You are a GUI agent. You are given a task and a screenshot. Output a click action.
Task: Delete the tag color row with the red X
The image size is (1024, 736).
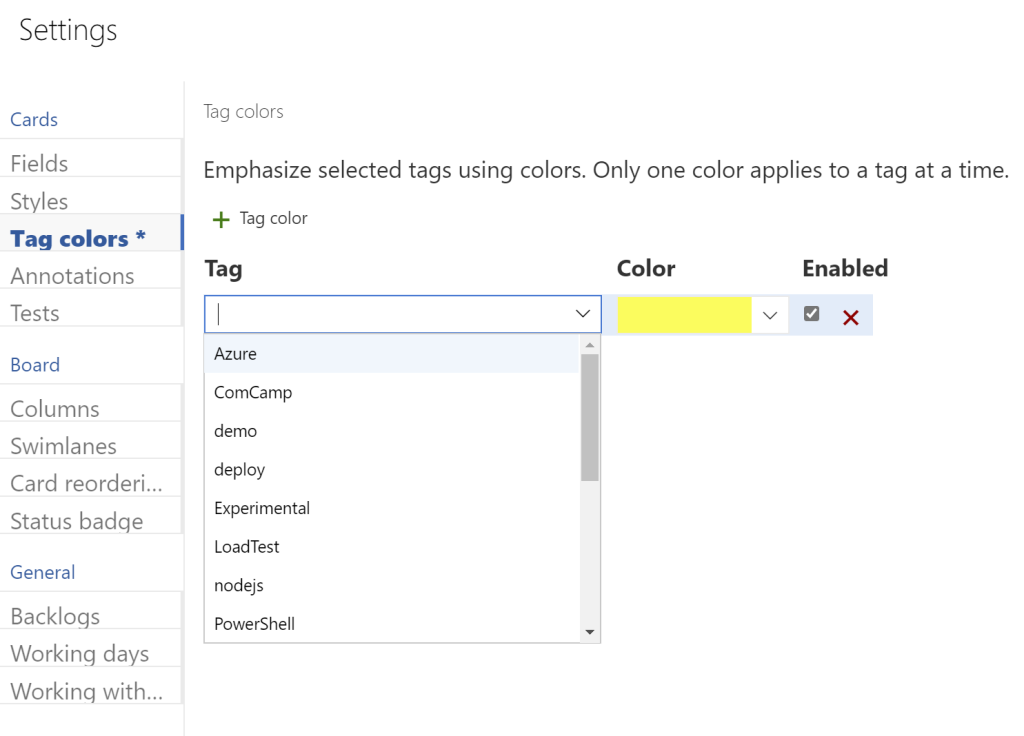[850, 317]
